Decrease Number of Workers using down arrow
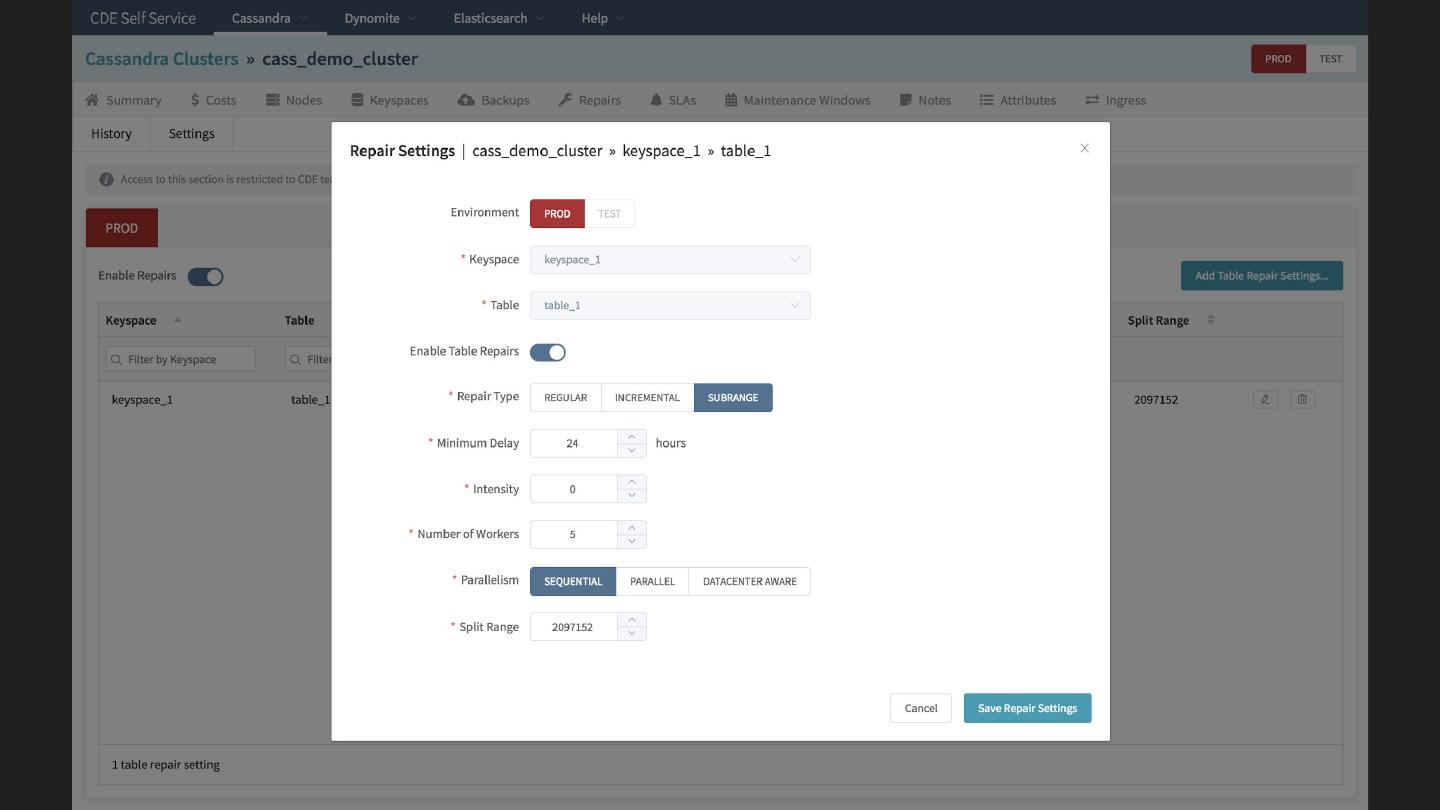This screenshot has height=810, width=1440. pos(632,541)
